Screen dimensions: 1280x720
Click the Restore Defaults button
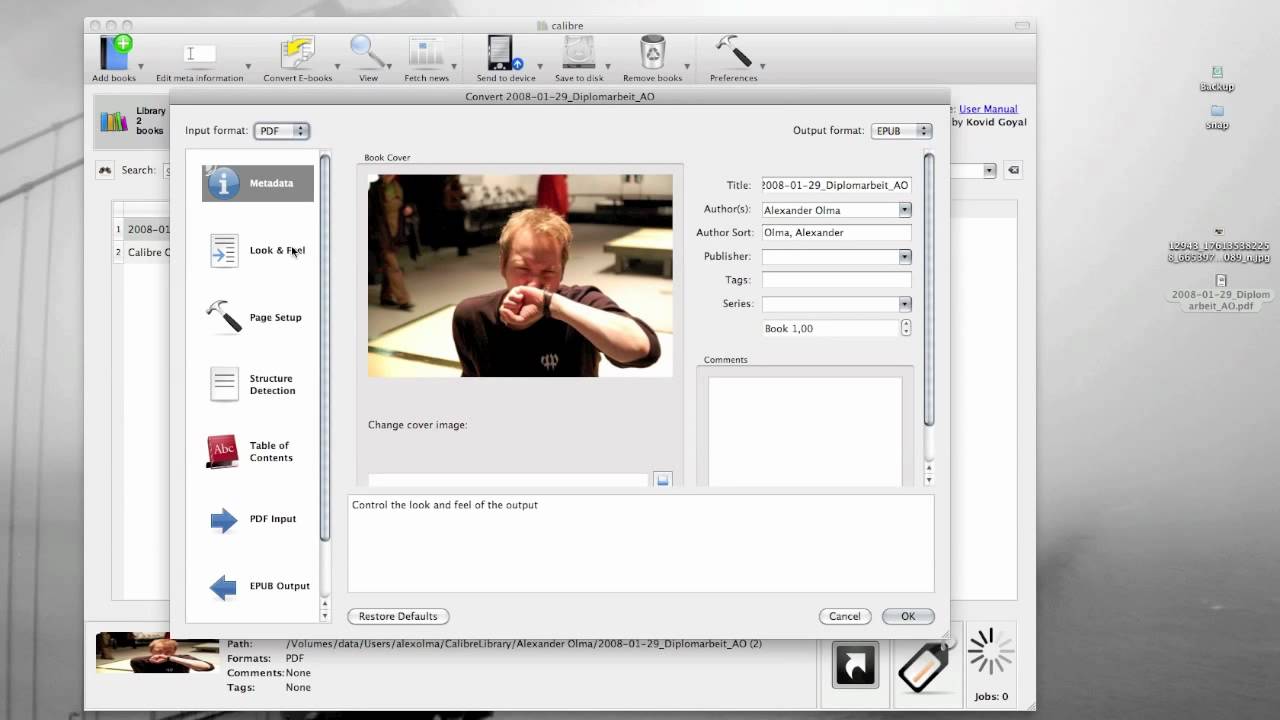(398, 616)
